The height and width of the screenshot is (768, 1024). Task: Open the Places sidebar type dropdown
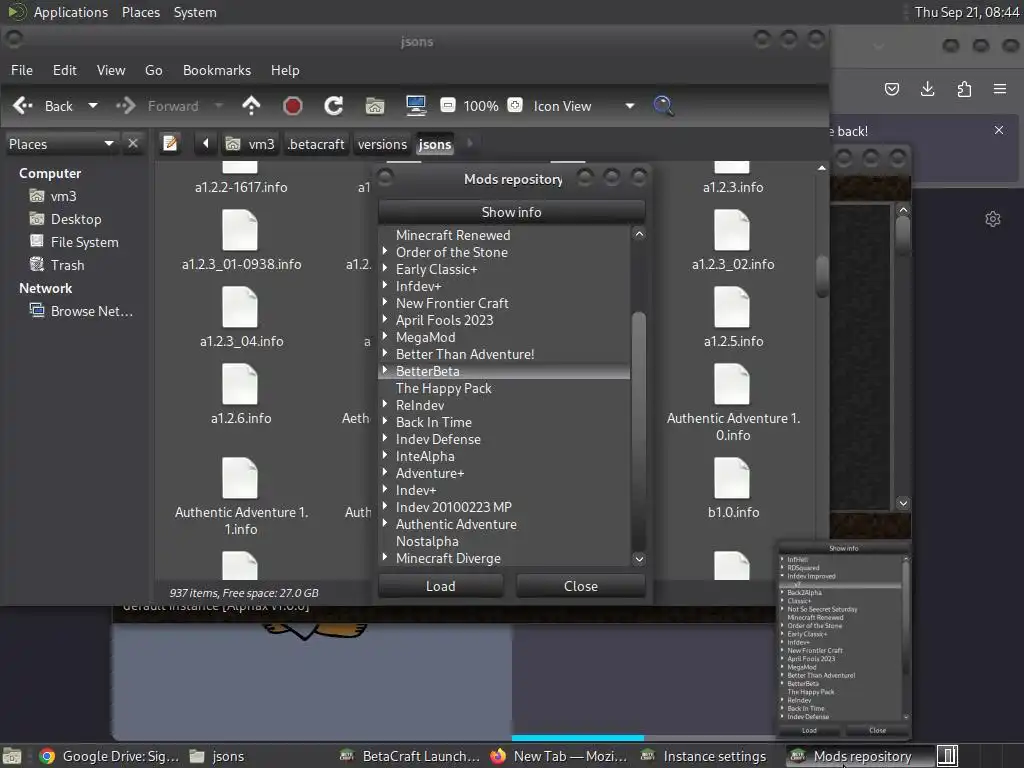coord(61,144)
